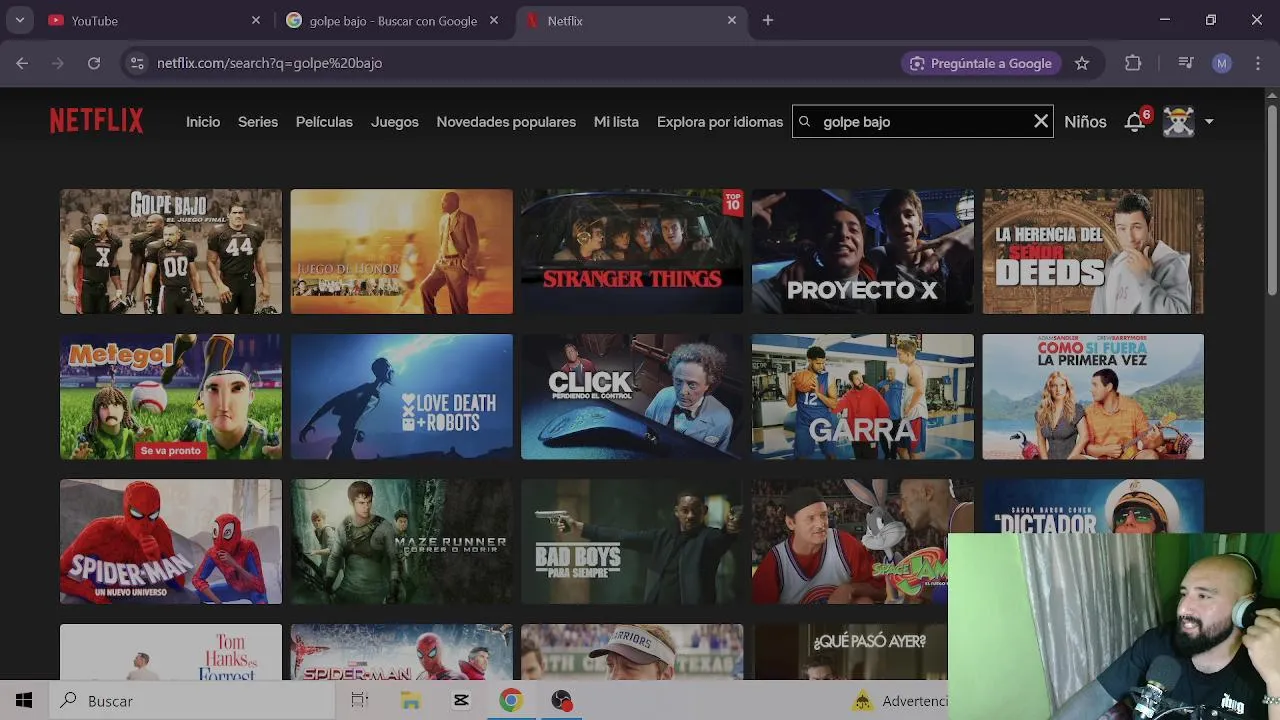Open the Juego de Honor thumbnail
This screenshot has width=1280, height=720.
click(402, 252)
